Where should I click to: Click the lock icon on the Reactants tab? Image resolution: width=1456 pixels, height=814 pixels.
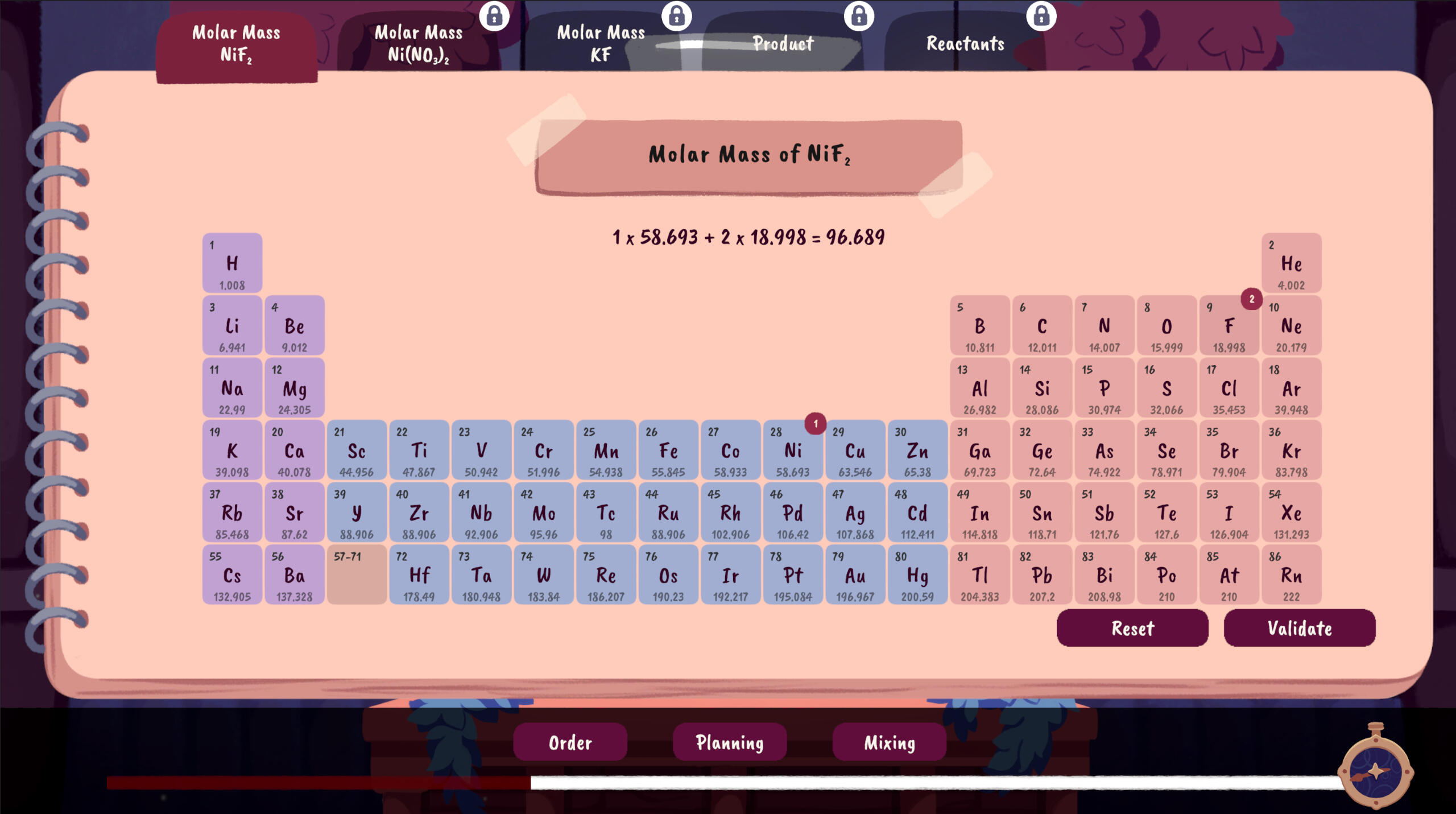pyautogui.click(x=1041, y=16)
